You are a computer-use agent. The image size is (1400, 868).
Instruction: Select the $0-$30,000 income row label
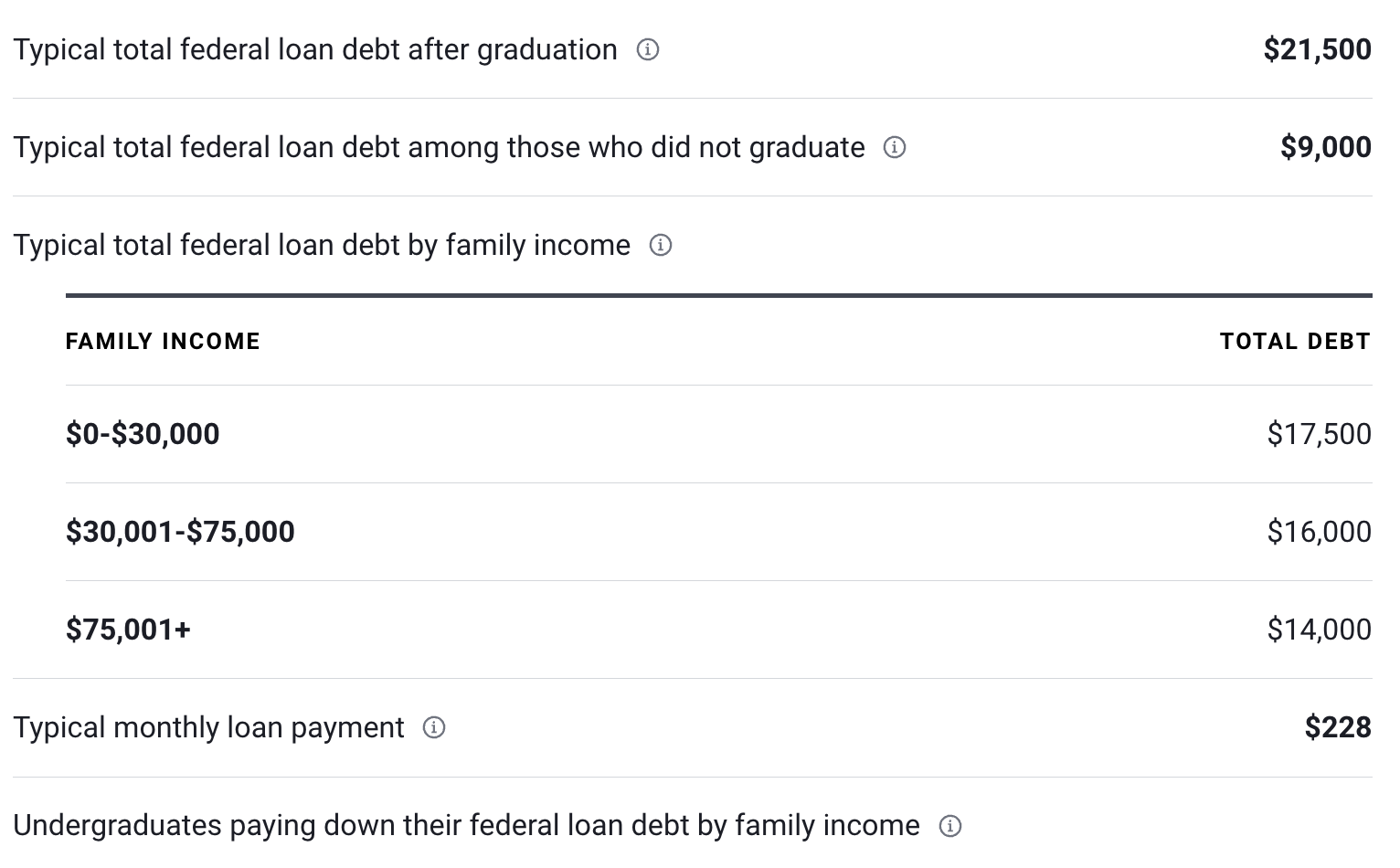coord(143,434)
